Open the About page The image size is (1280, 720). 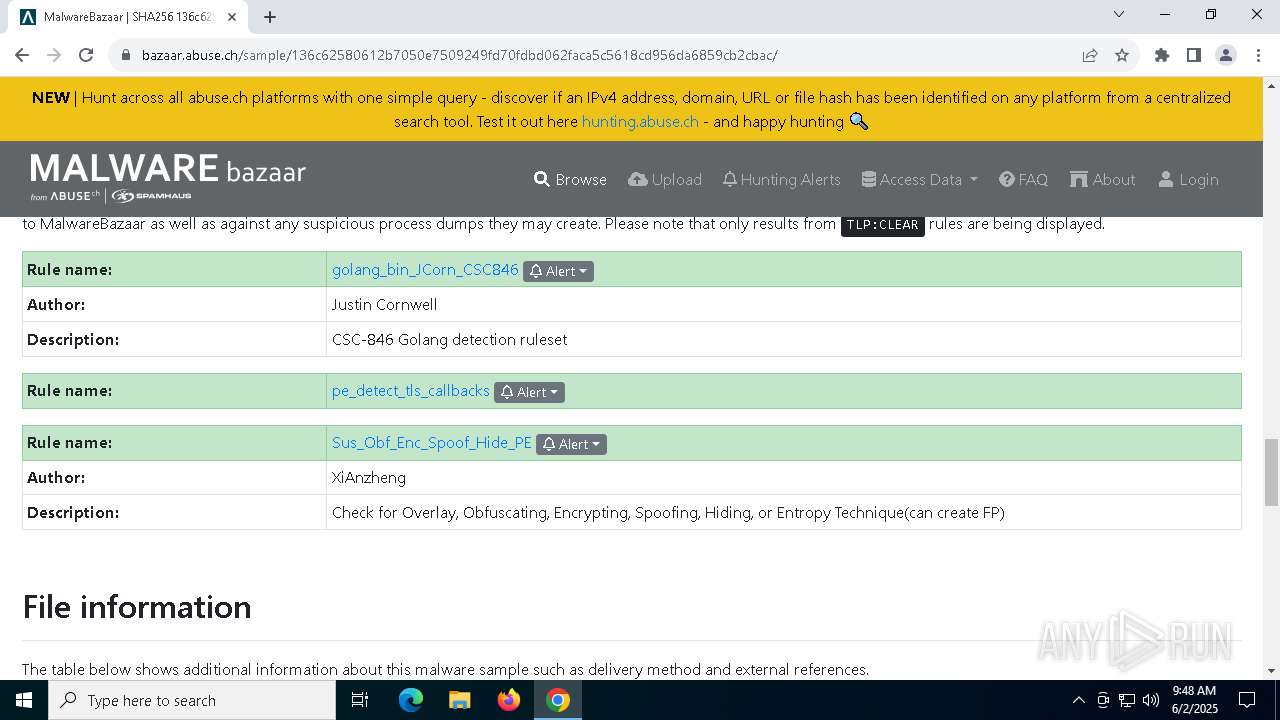(x=1102, y=179)
